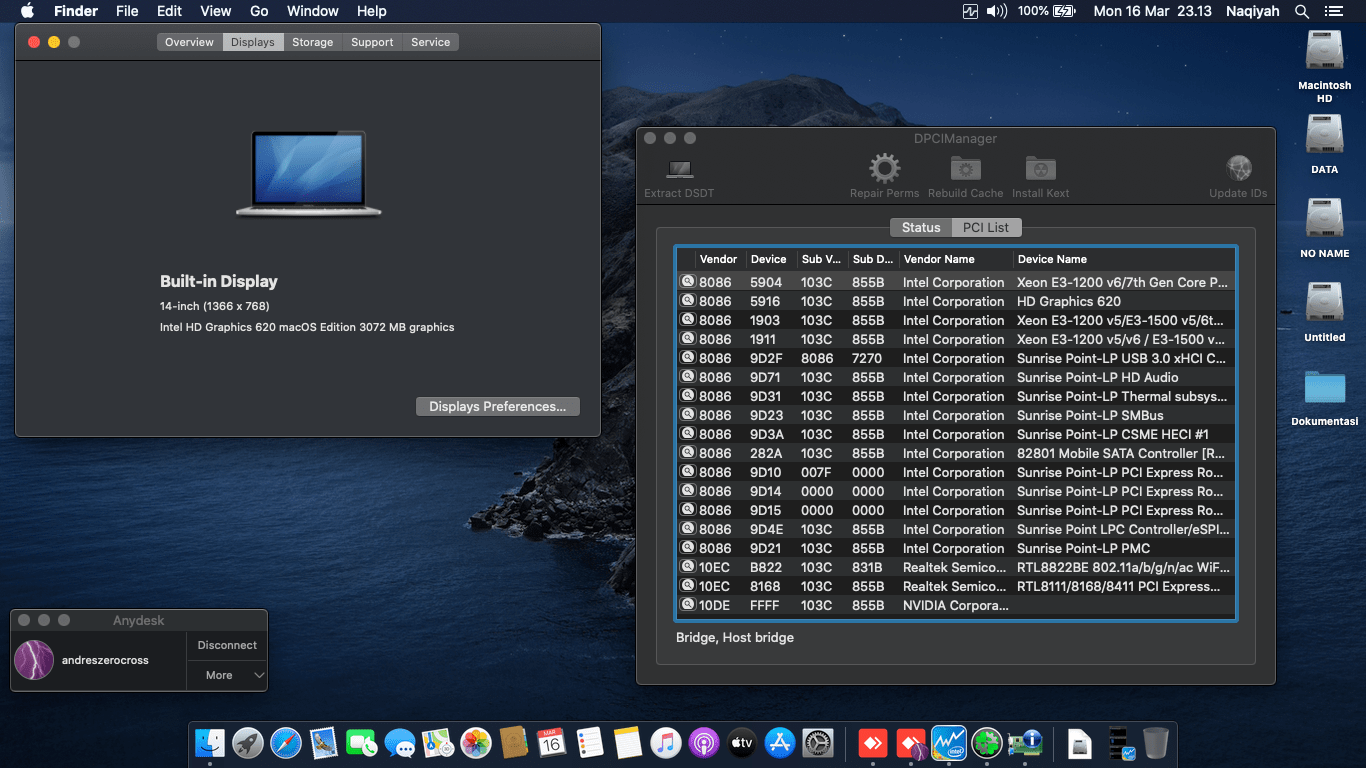The image size is (1366, 768).
Task: Click the Displays Preferences button
Action: [498, 406]
